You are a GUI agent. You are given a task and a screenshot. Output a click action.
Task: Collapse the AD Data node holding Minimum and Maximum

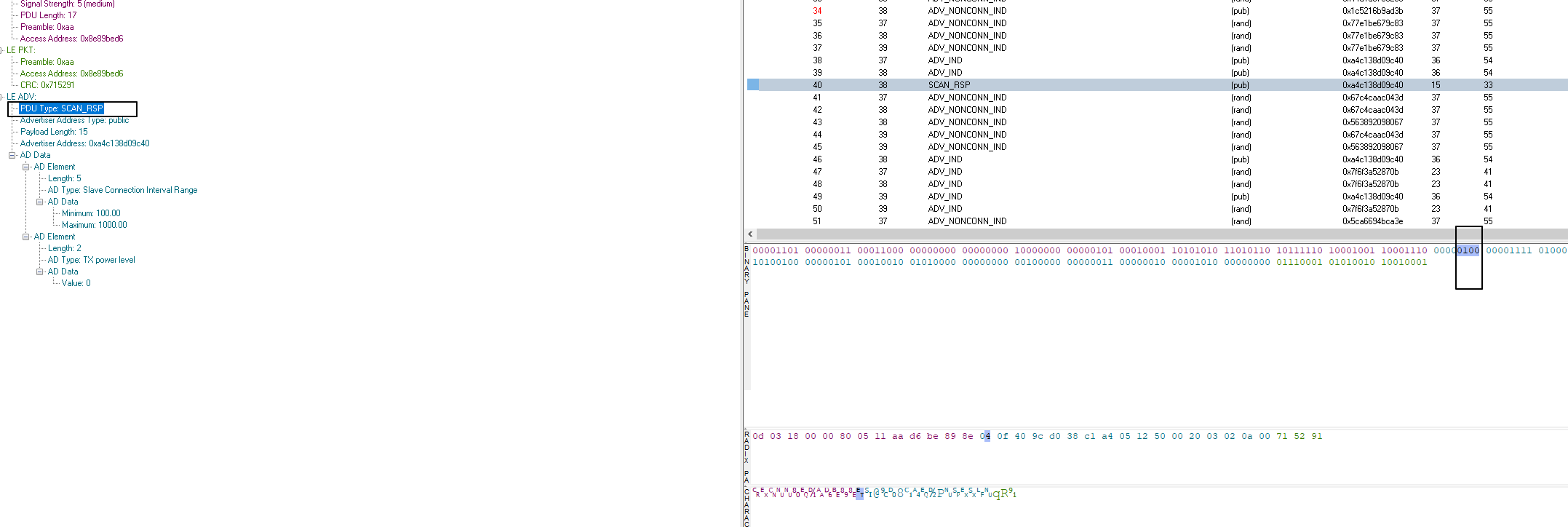coord(40,202)
